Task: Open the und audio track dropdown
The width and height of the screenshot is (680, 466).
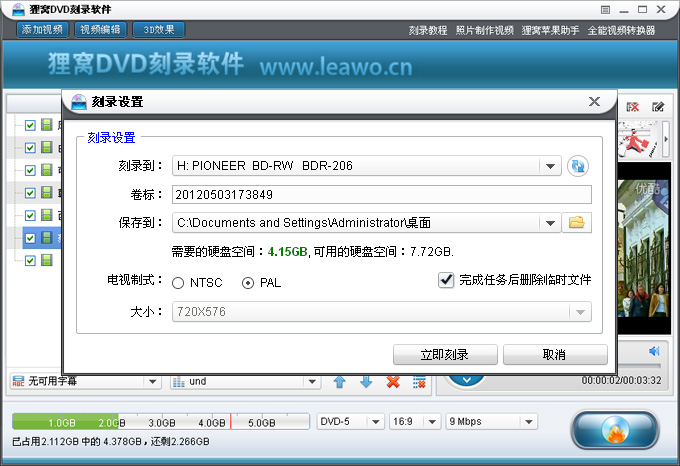Action: (x=312, y=382)
